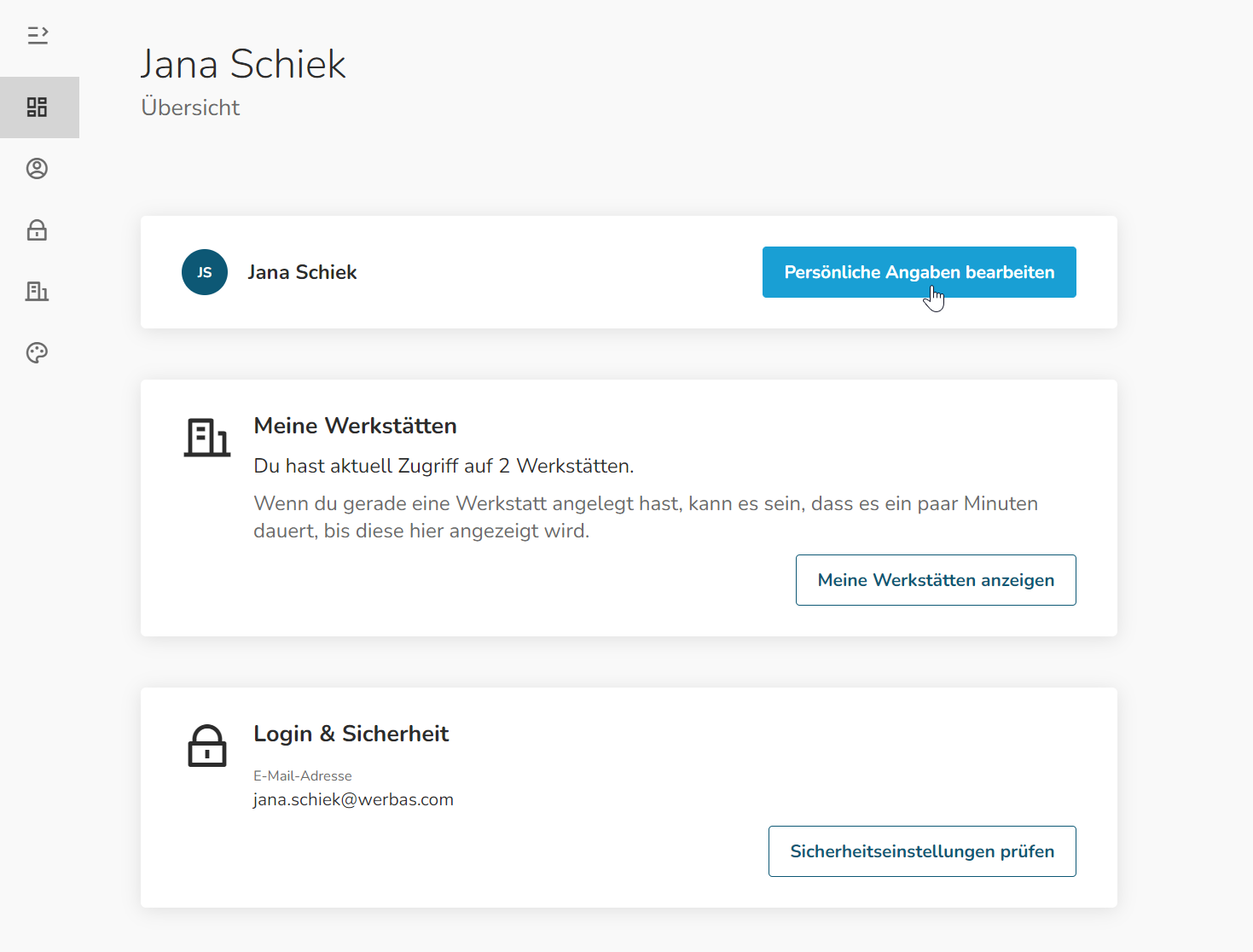The width and height of the screenshot is (1253, 952).
Task: Click the E-Mail-Adresse field label
Action: [303, 775]
